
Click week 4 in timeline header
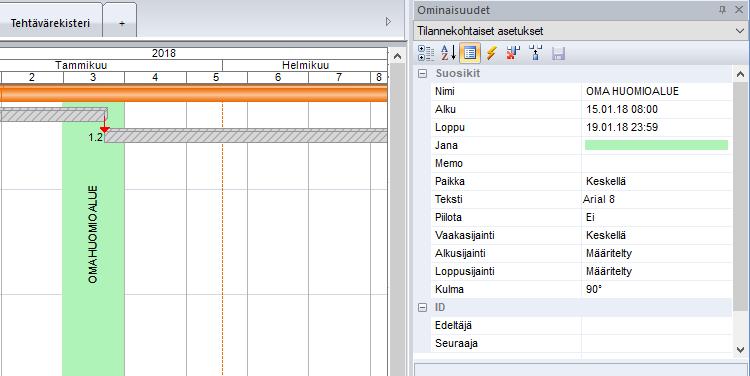(155, 77)
